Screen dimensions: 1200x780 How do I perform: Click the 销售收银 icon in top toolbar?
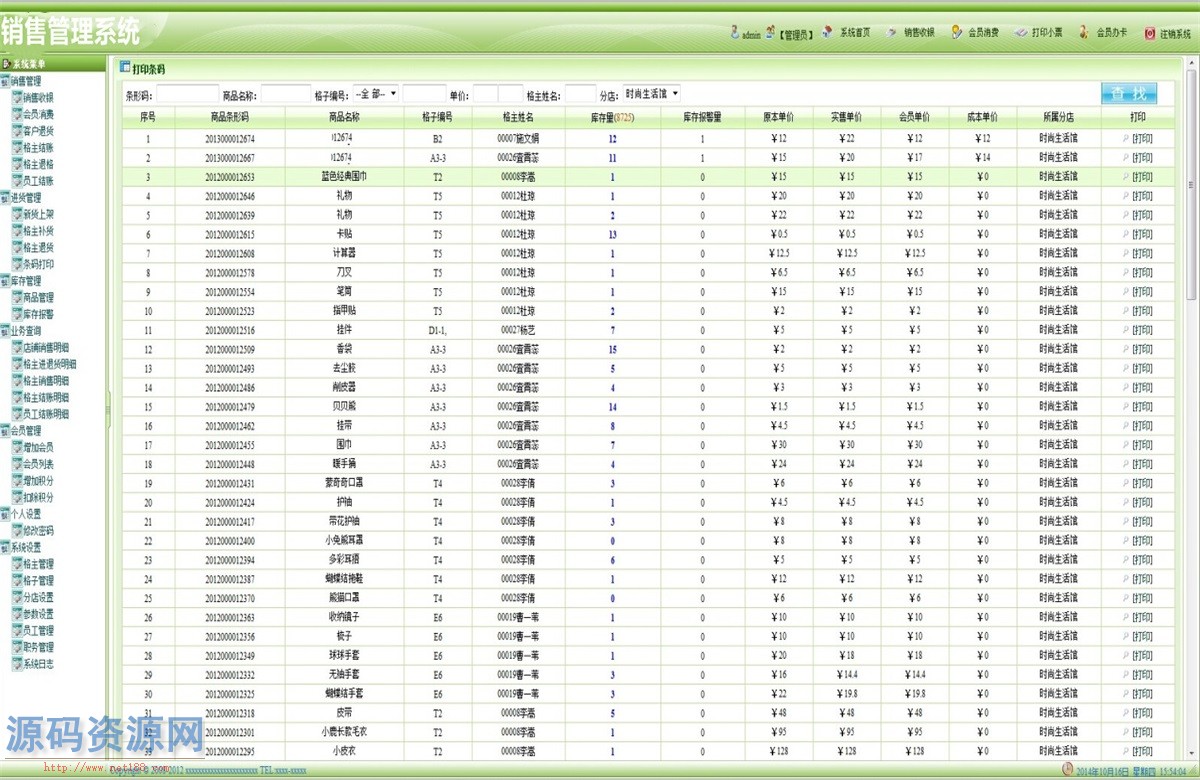891,32
